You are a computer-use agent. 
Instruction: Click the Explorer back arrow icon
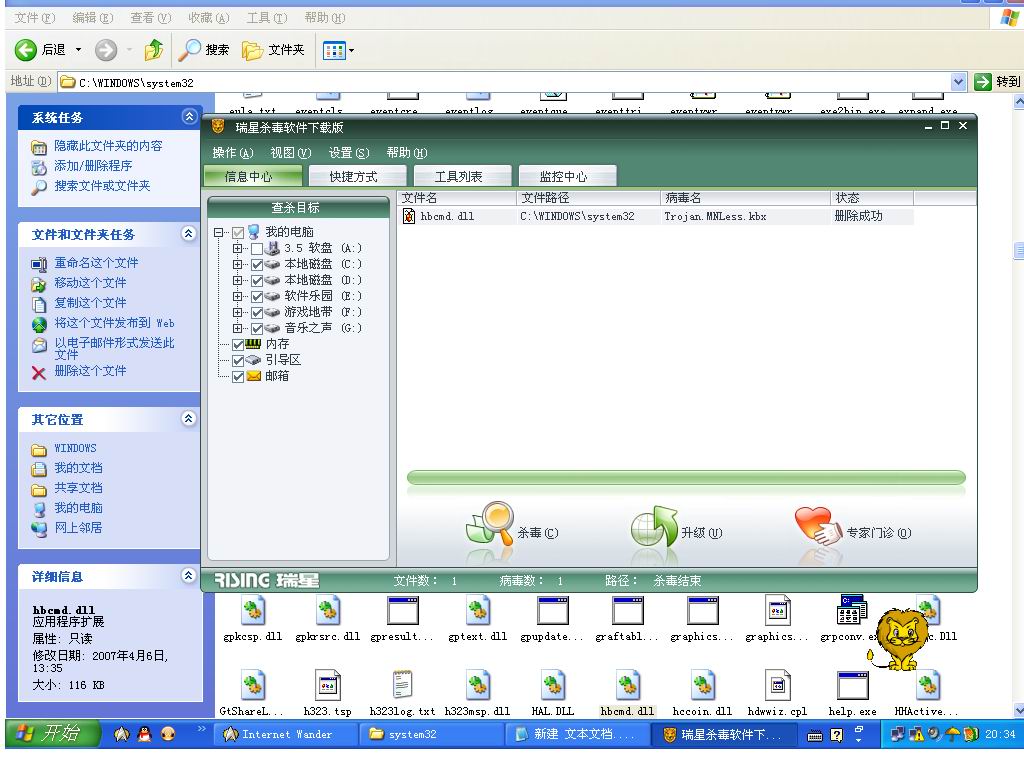(25, 50)
